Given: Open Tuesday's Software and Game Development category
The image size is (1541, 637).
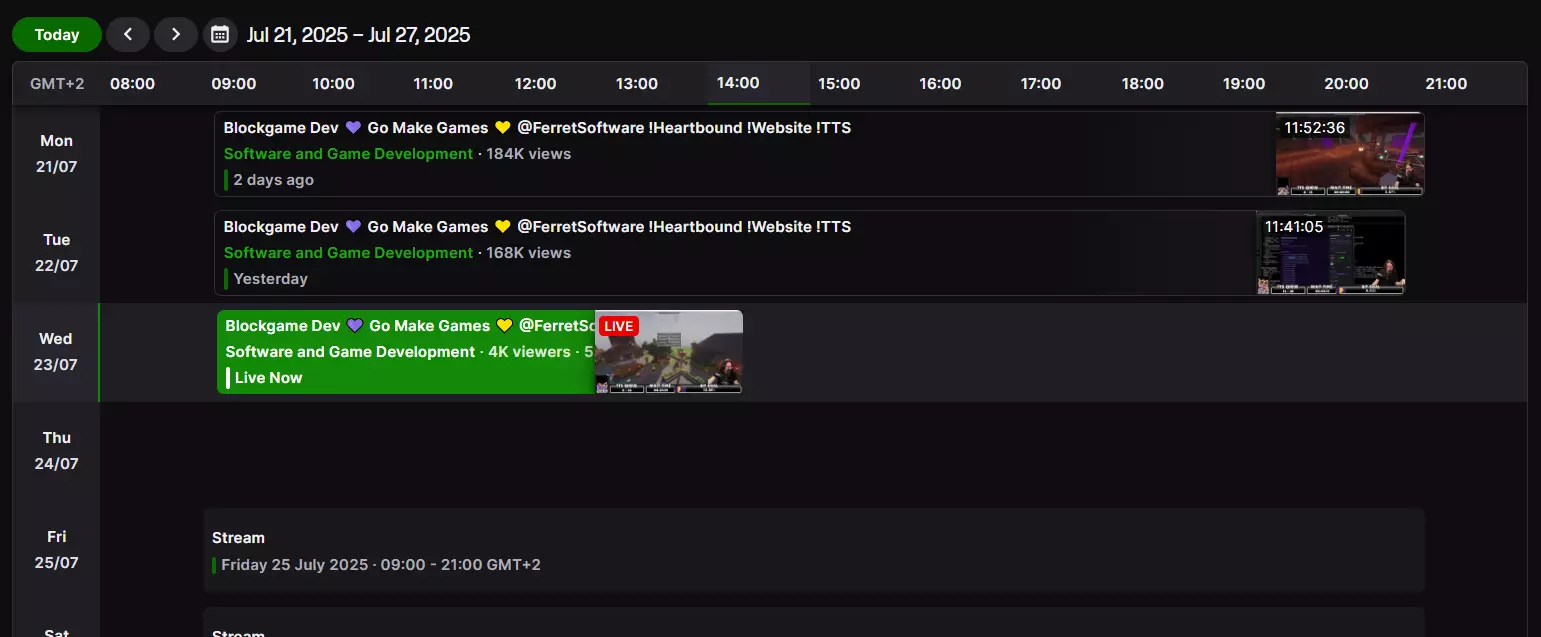Looking at the screenshot, I should click(348, 253).
